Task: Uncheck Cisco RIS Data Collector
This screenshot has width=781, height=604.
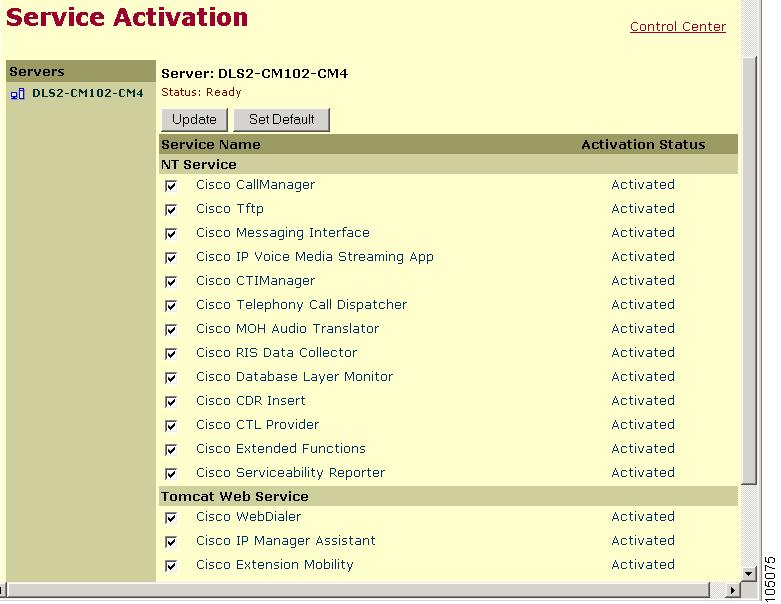Action: [x=171, y=354]
